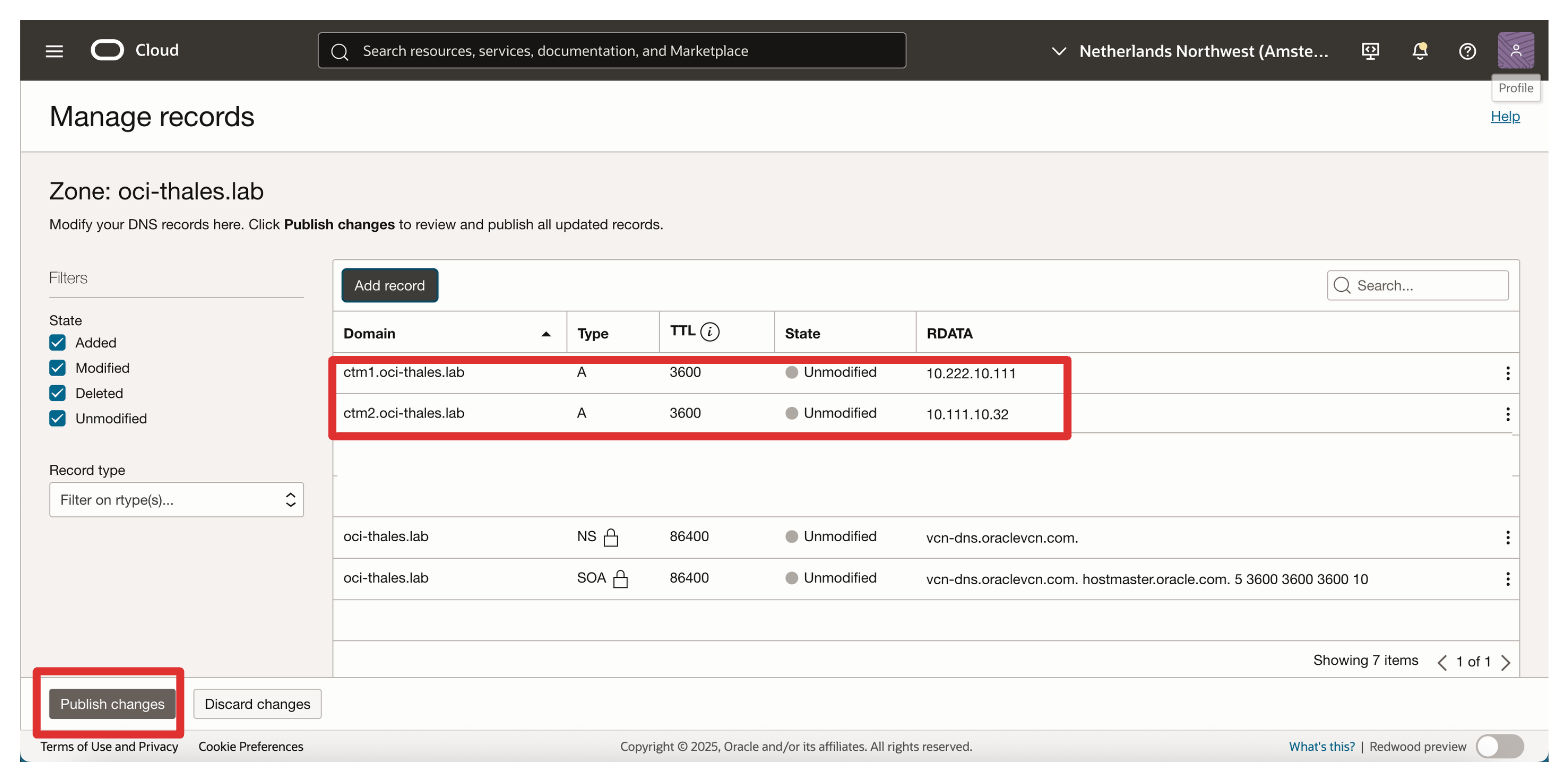This screenshot has width=1568, height=782.
Task: Open actions menu for SOA record
Action: pos(1507,579)
